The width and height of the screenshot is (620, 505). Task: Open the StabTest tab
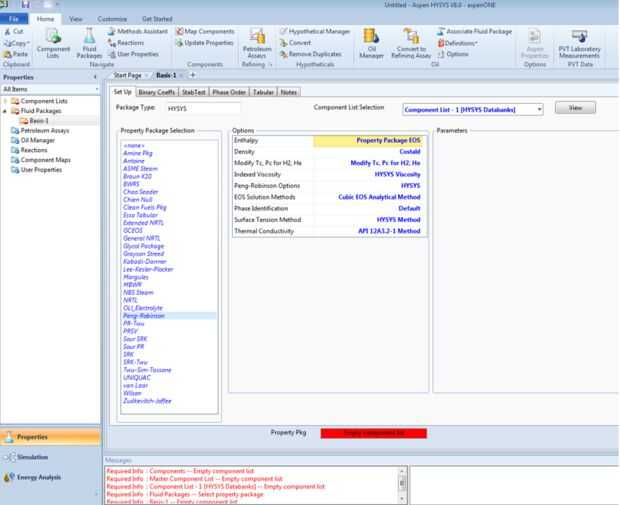pyautogui.click(x=194, y=92)
